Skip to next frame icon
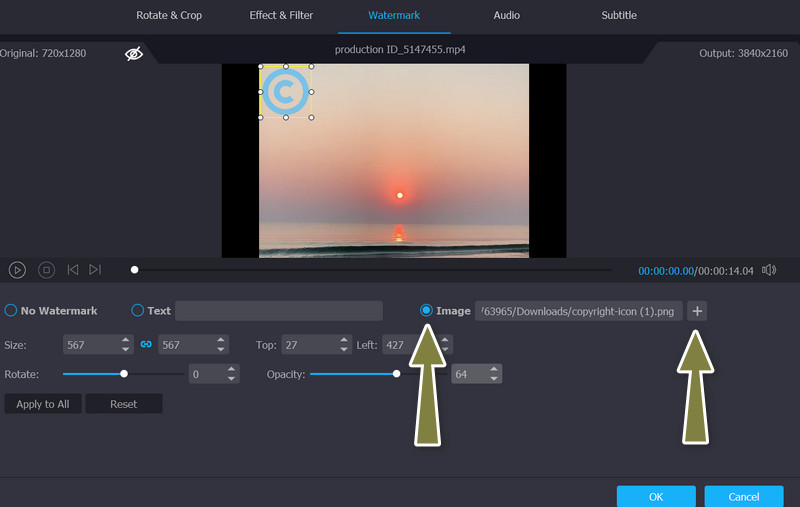 pos(95,270)
